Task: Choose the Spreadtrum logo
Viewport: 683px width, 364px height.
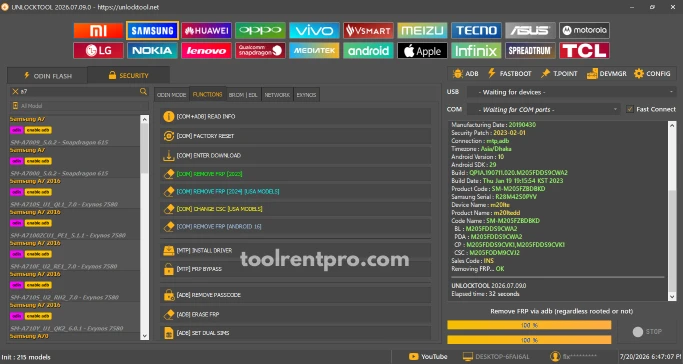Action: click(531, 51)
